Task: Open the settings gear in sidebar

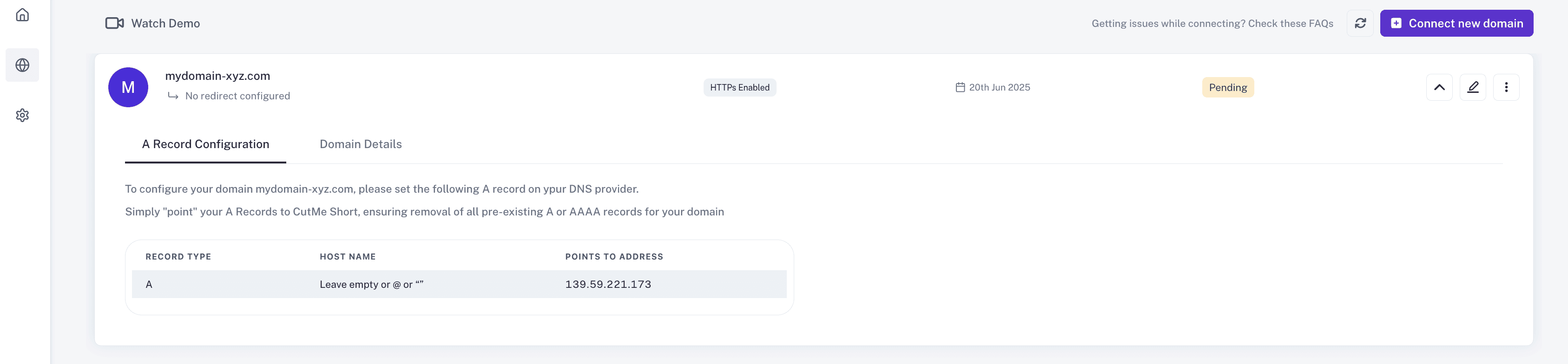Action: (22, 115)
